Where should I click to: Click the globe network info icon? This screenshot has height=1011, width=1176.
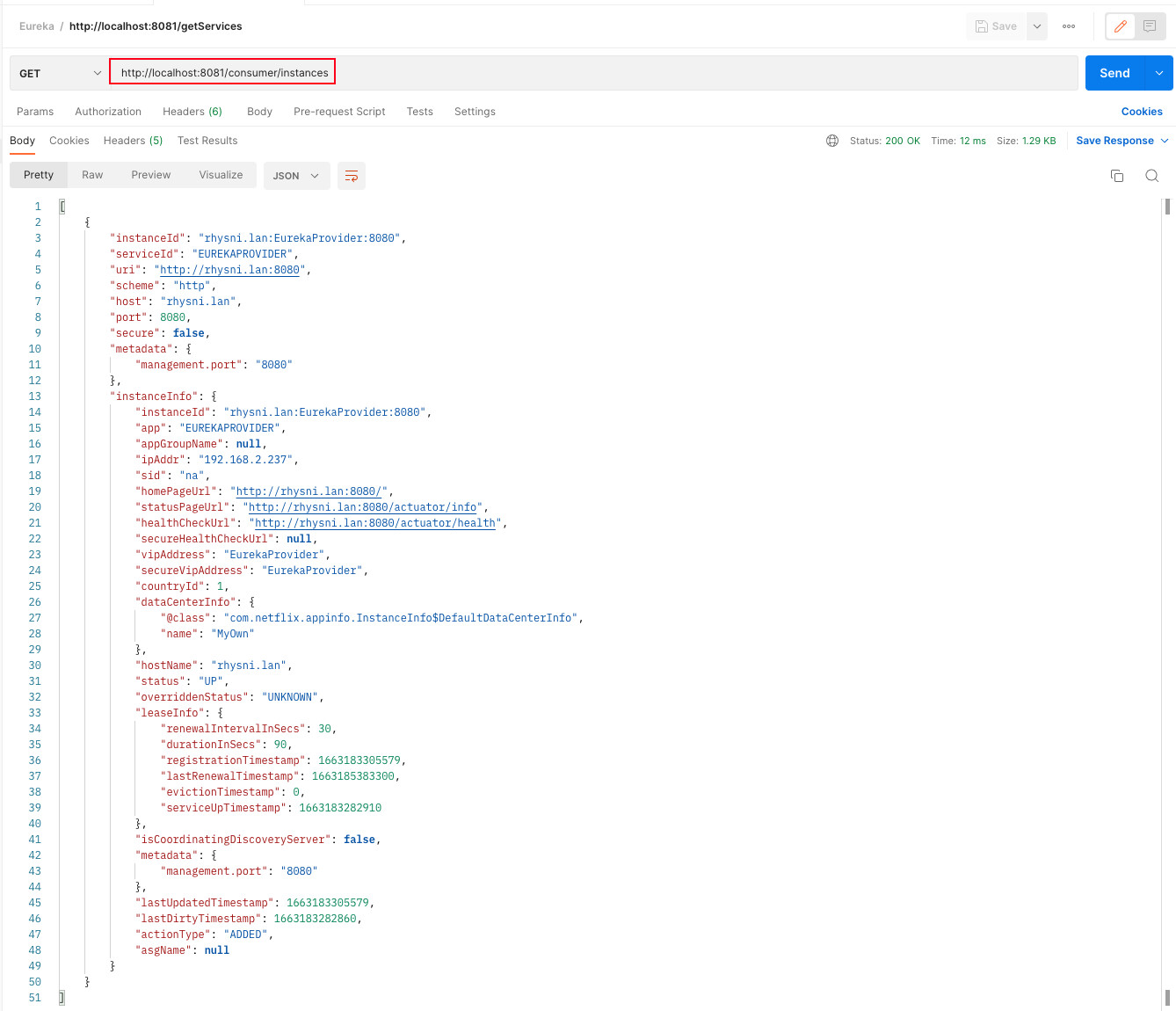(x=832, y=141)
